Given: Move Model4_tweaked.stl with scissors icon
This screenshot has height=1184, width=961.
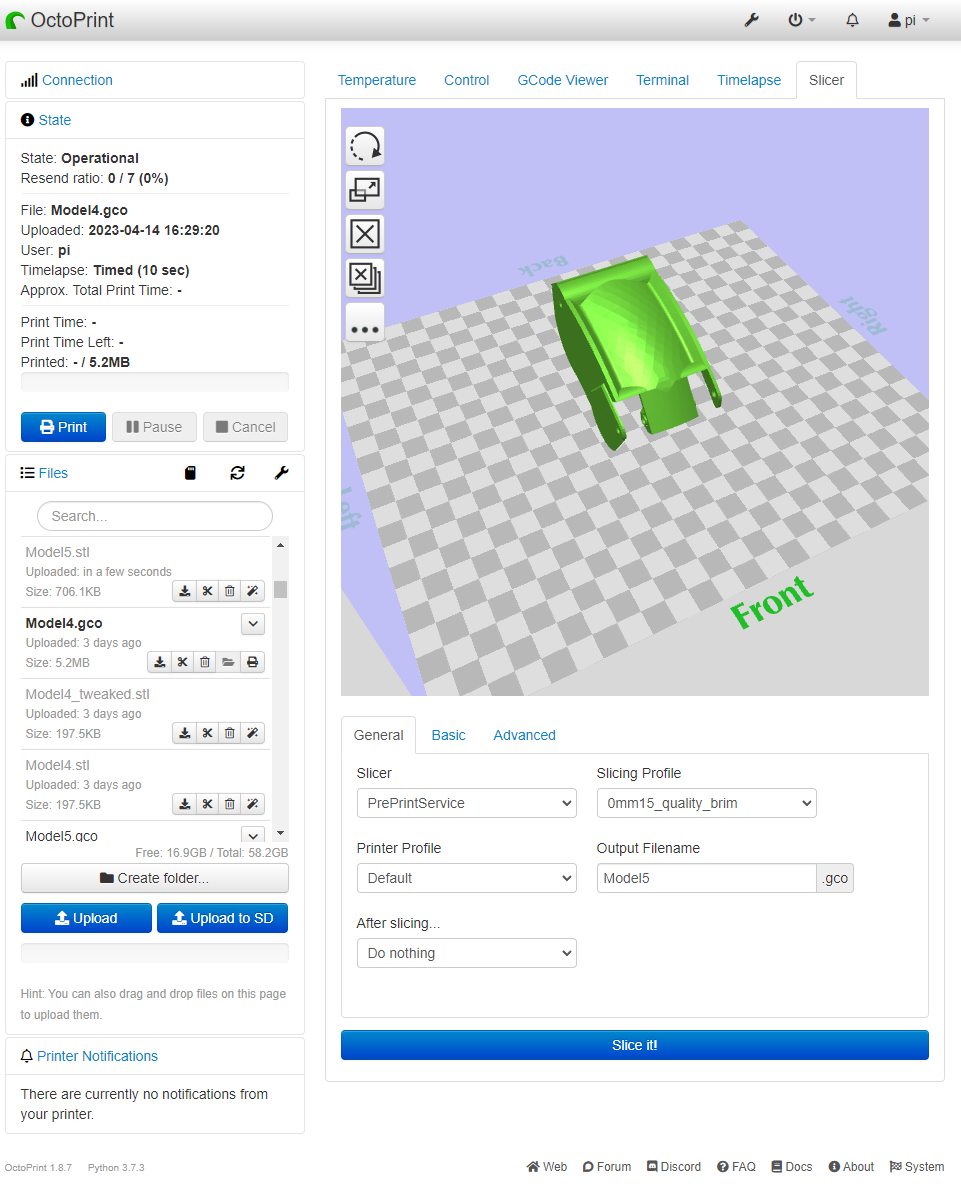Looking at the screenshot, I should (207, 733).
